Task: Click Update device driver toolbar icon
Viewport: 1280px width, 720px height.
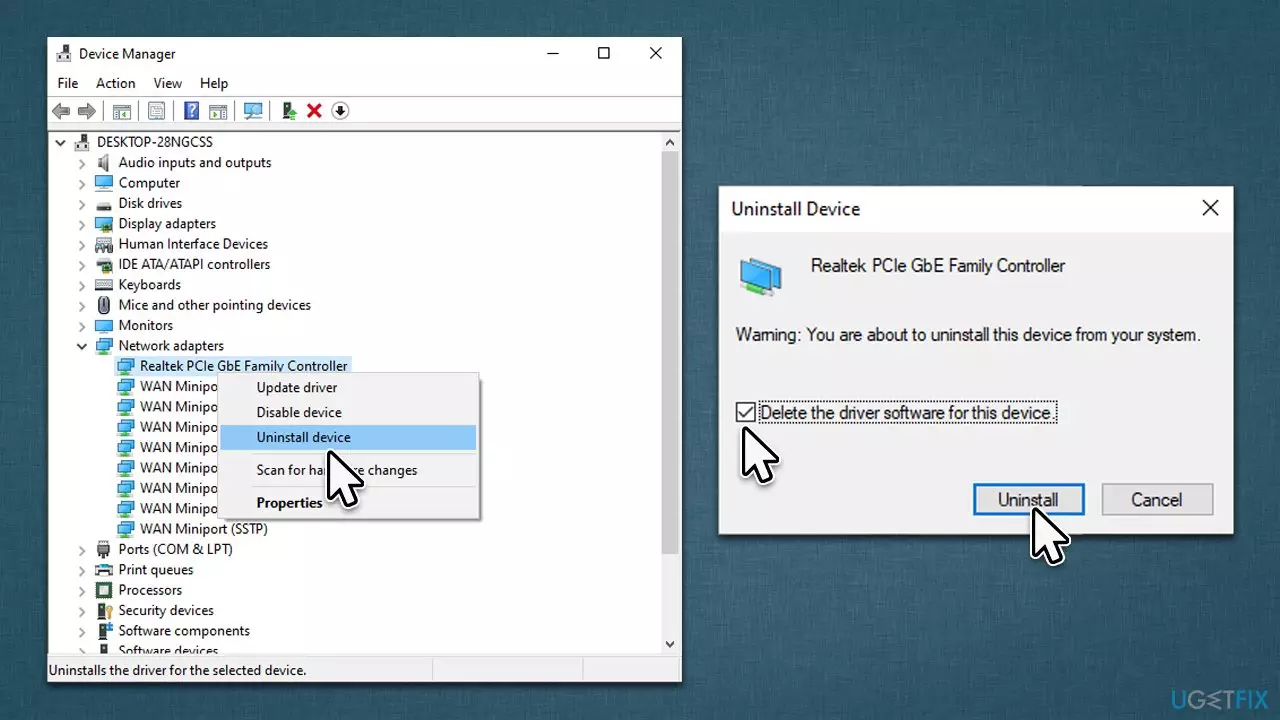Action: click(289, 111)
